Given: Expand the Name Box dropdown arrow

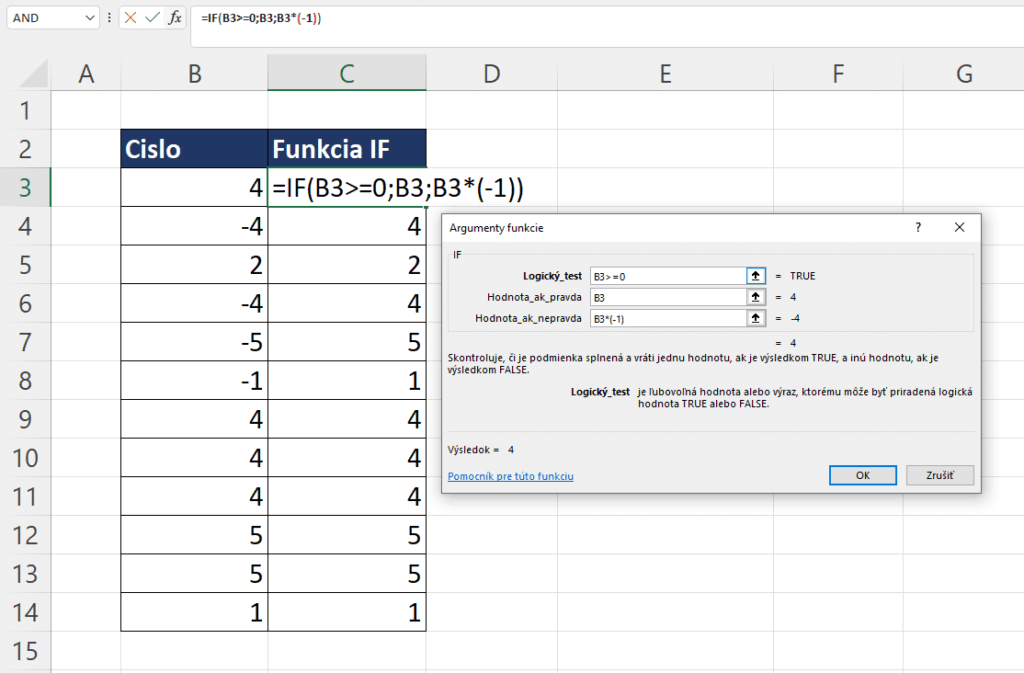Looking at the screenshot, I should pos(92,18).
